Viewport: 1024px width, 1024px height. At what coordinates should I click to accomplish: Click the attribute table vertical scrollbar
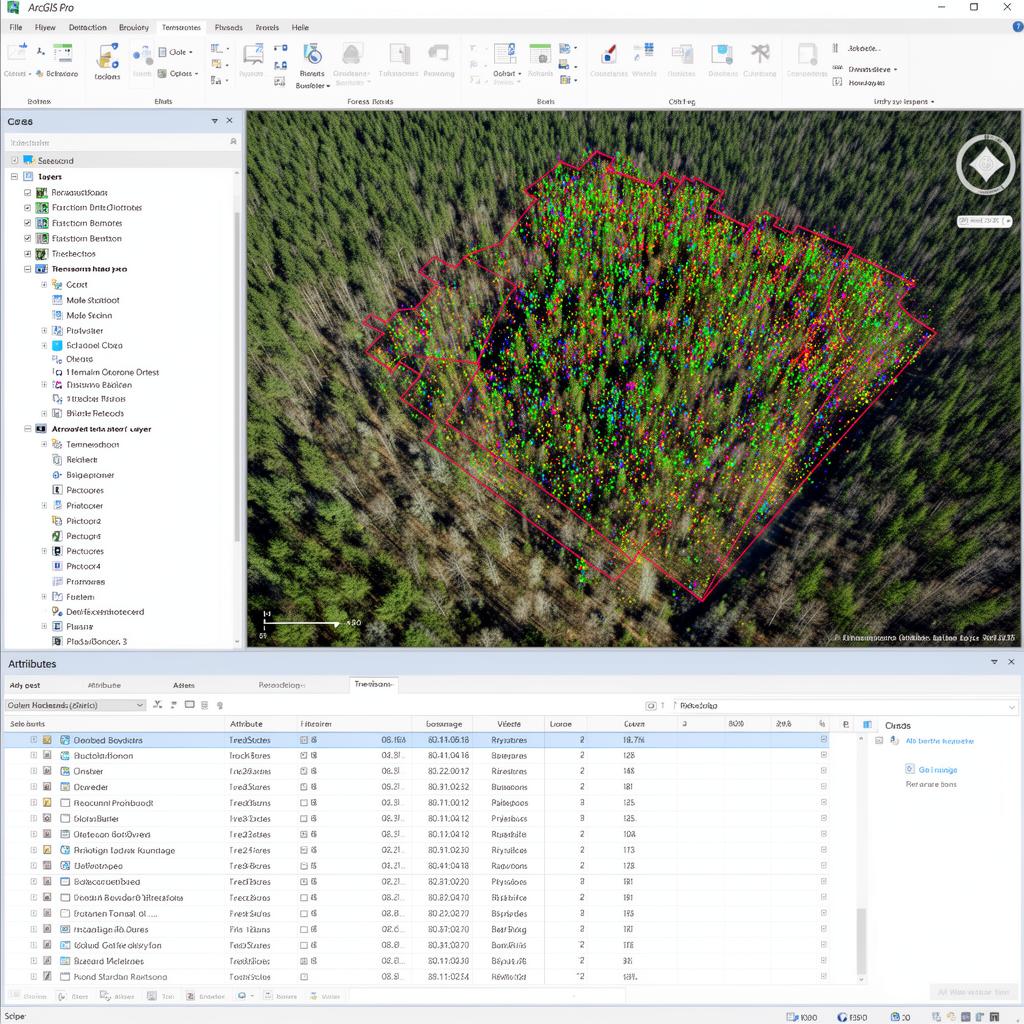861,940
